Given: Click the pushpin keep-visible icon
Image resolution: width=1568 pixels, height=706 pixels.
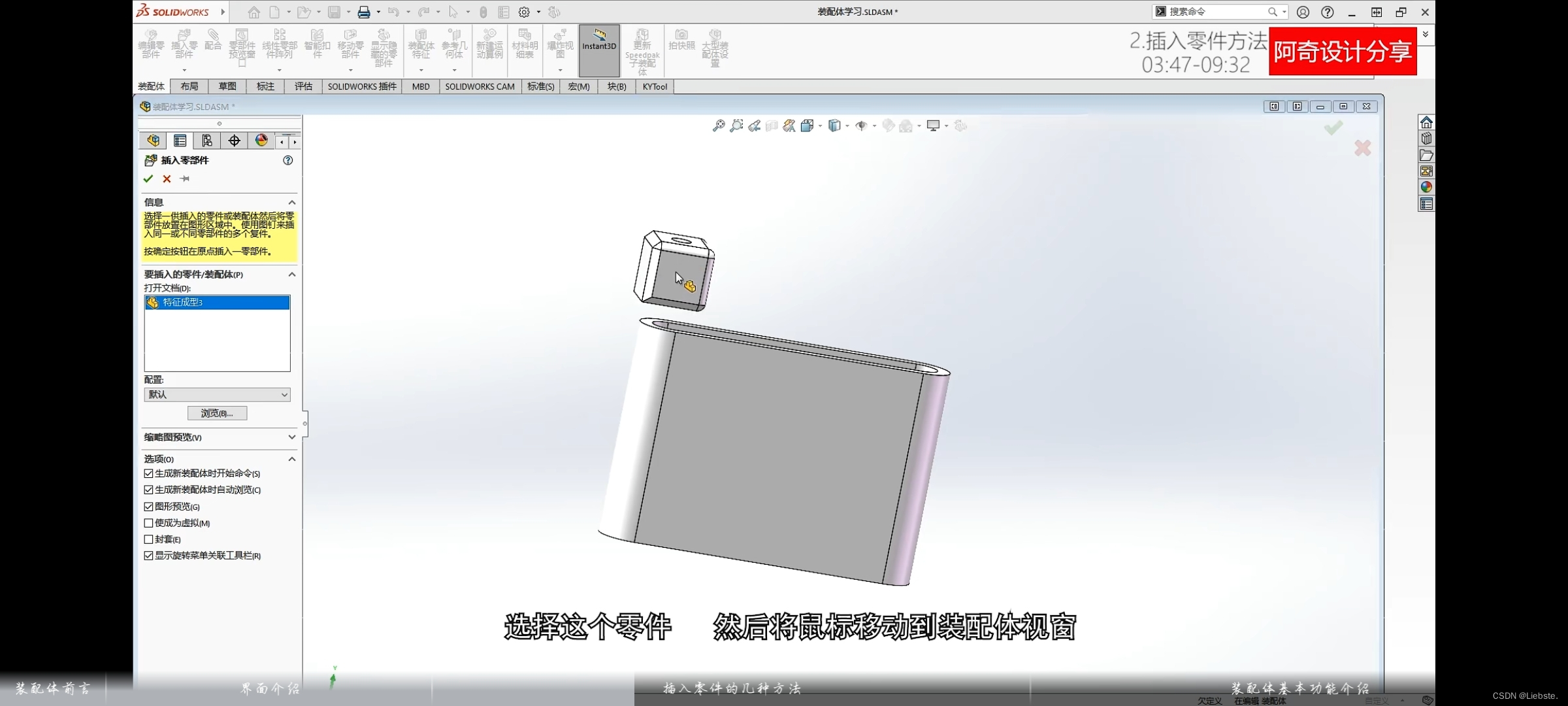Looking at the screenshot, I should [x=185, y=178].
